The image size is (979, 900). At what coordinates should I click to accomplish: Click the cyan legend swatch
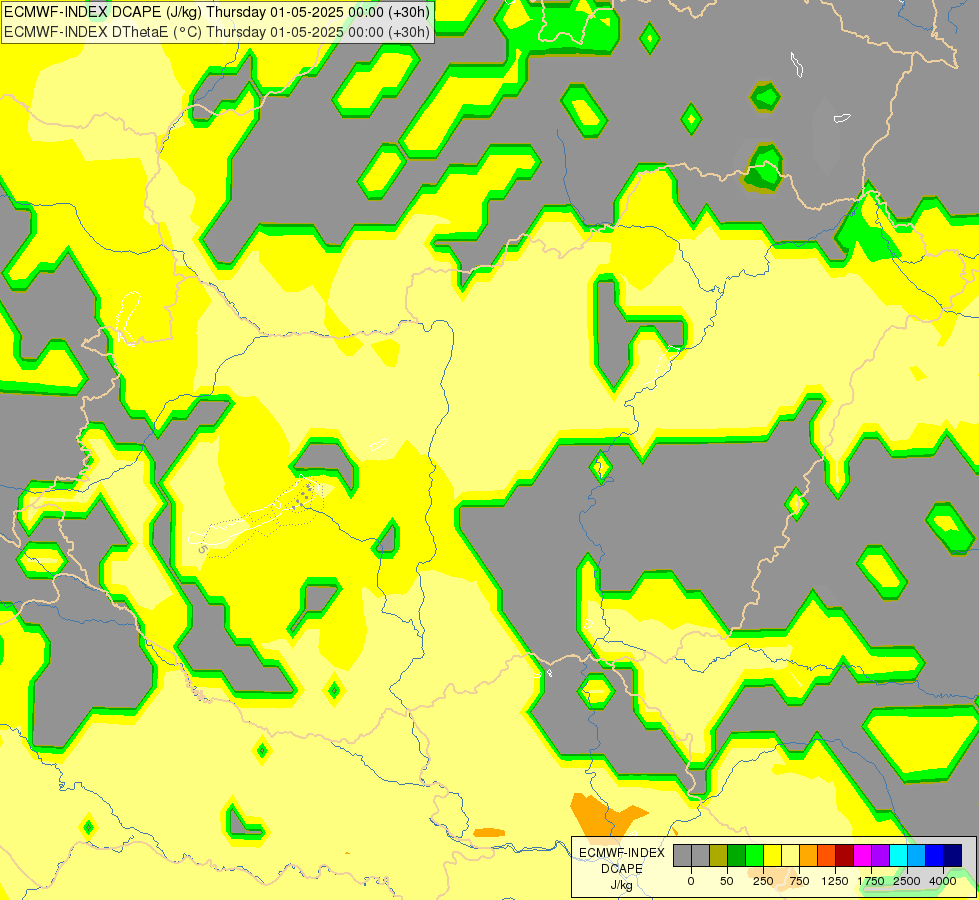(898, 855)
